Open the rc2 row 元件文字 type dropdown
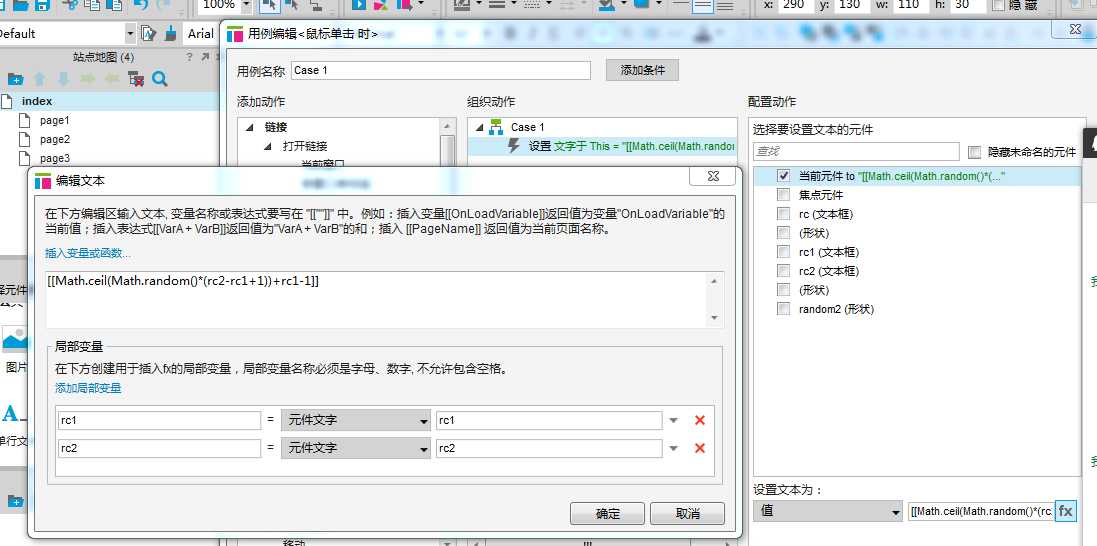Screen dimensions: 1097x546 pyautogui.click(x=356, y=448)
